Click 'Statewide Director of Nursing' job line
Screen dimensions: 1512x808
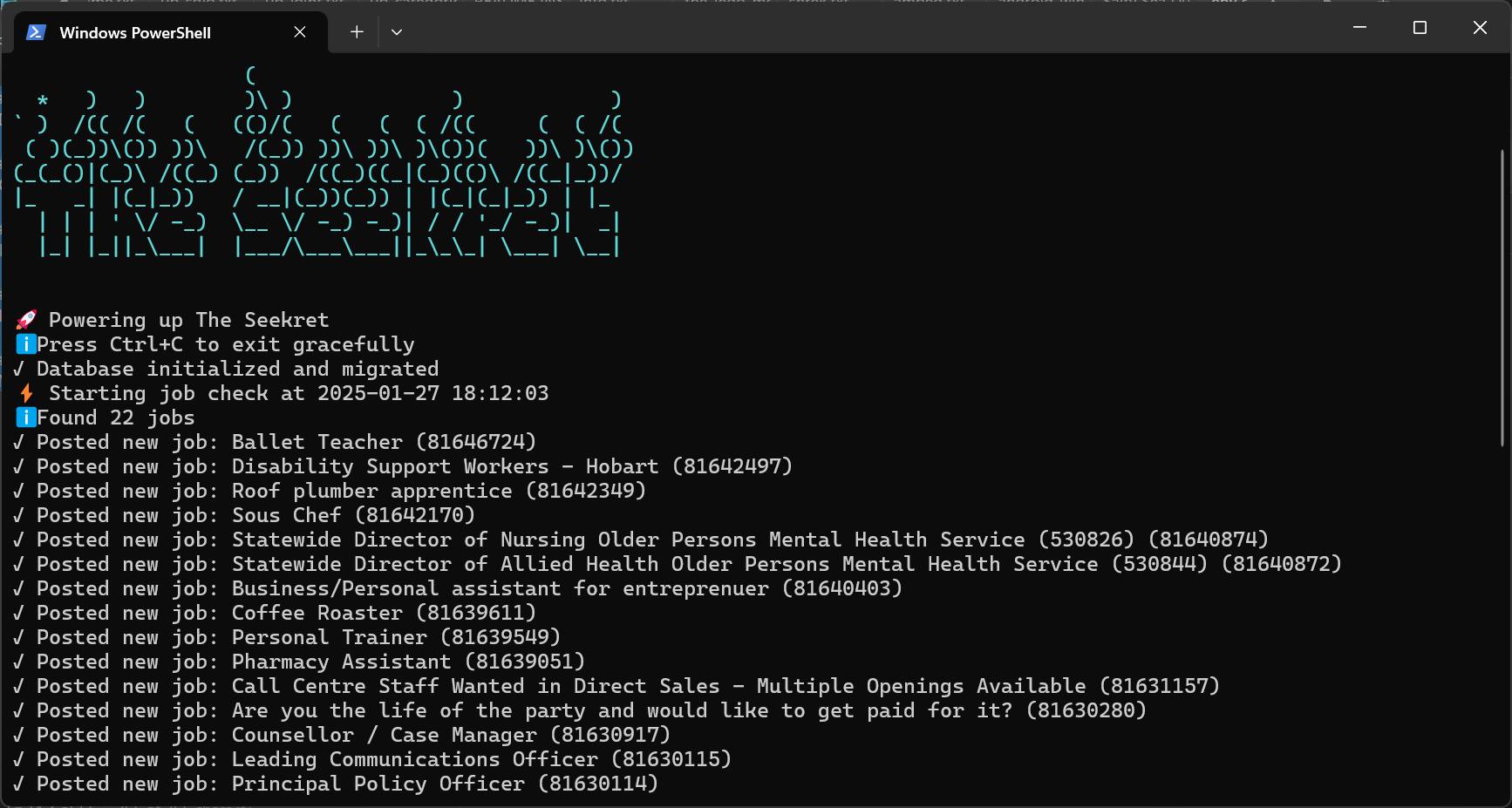click(x=641, y=540)
